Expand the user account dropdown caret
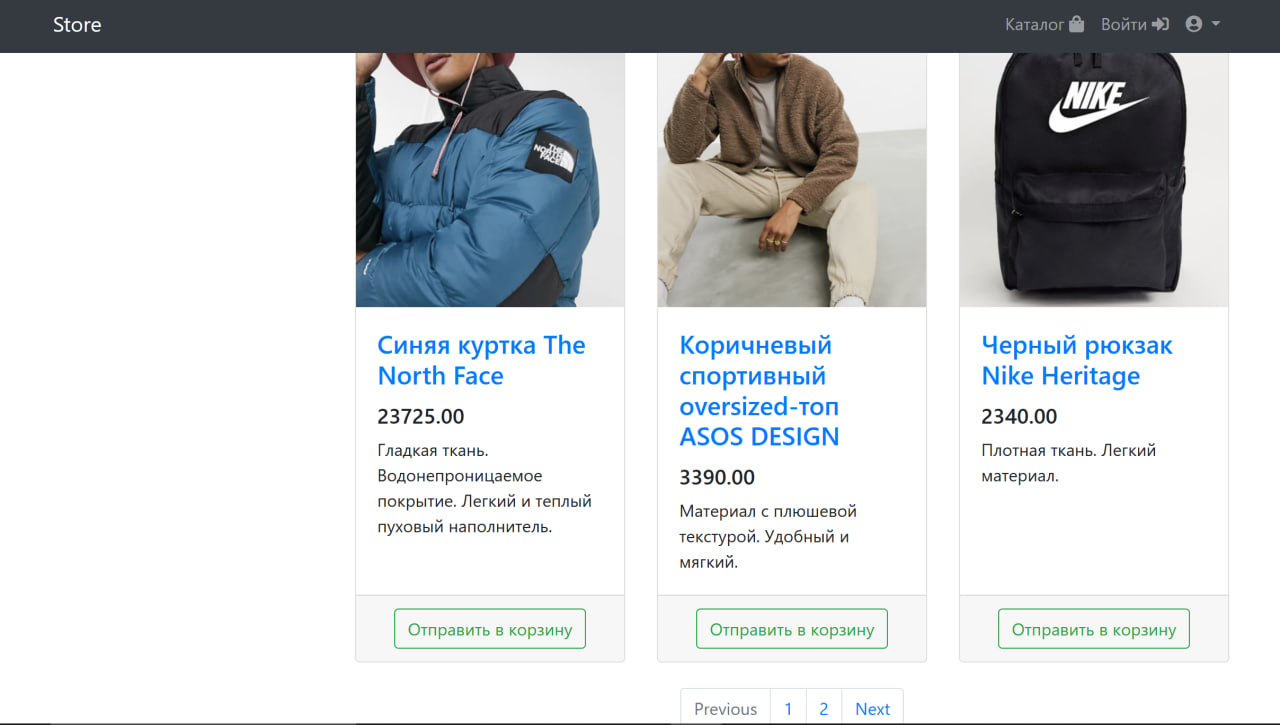The height and width of the screenshot is (725, 1280). pos(1216,24)
